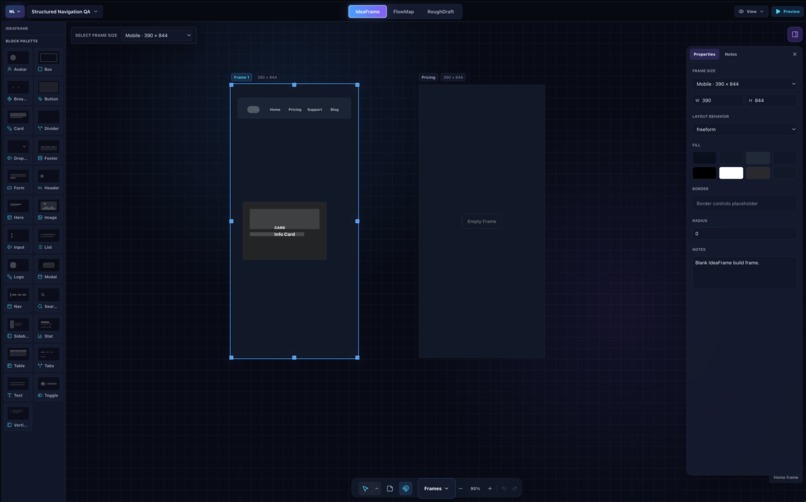Click the page icon in the bottom toolbar

[390, 489]
